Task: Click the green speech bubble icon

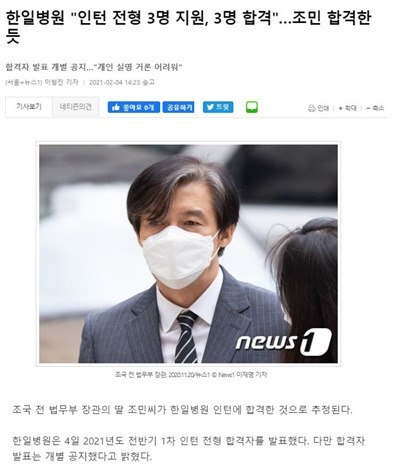Action: click(252, 107)
